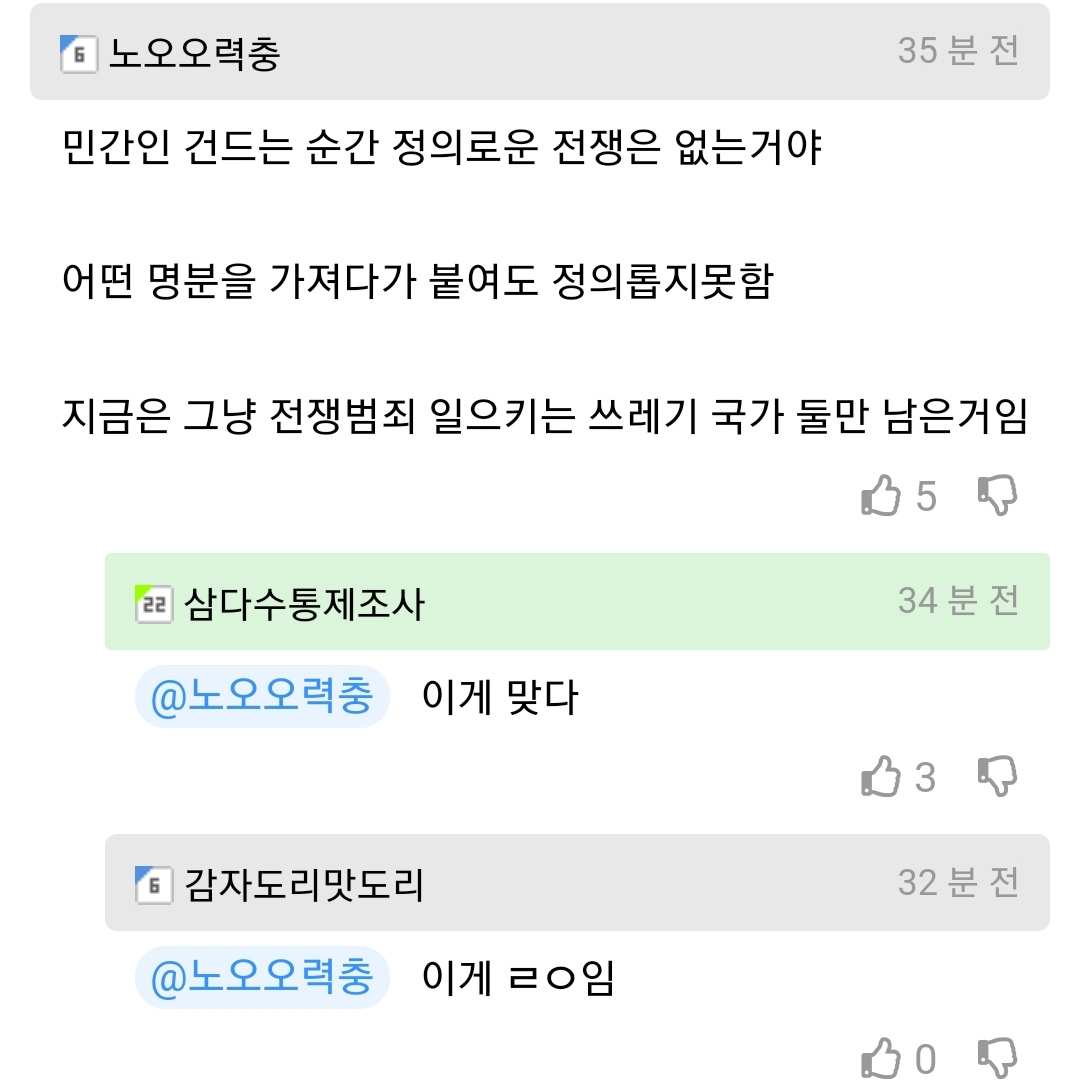Click the level 22 badge beside 삼다수통제조사
Screen dimensions: 1080x1082
[x=153, y=603]
